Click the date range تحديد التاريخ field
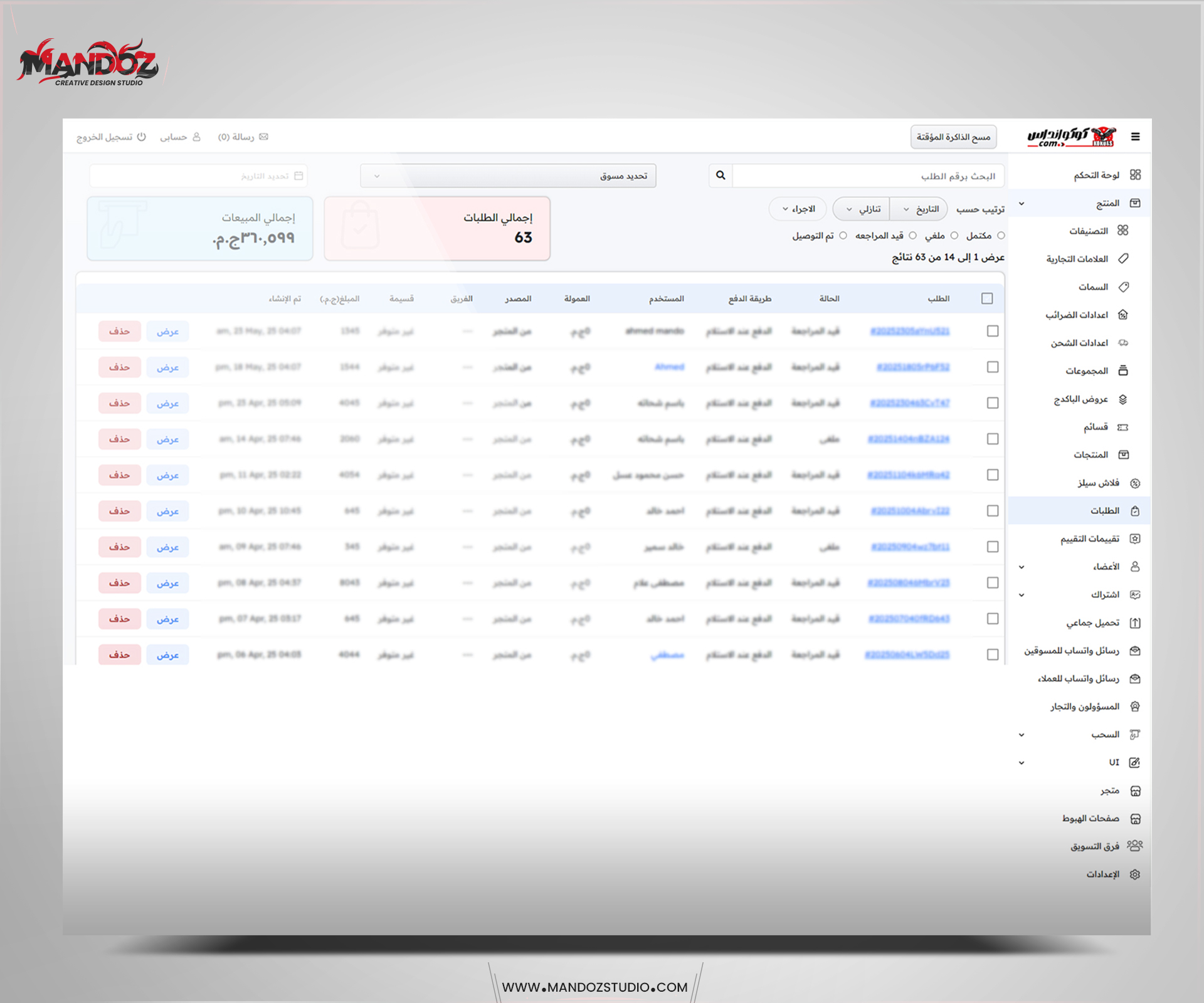 [198, 176]
